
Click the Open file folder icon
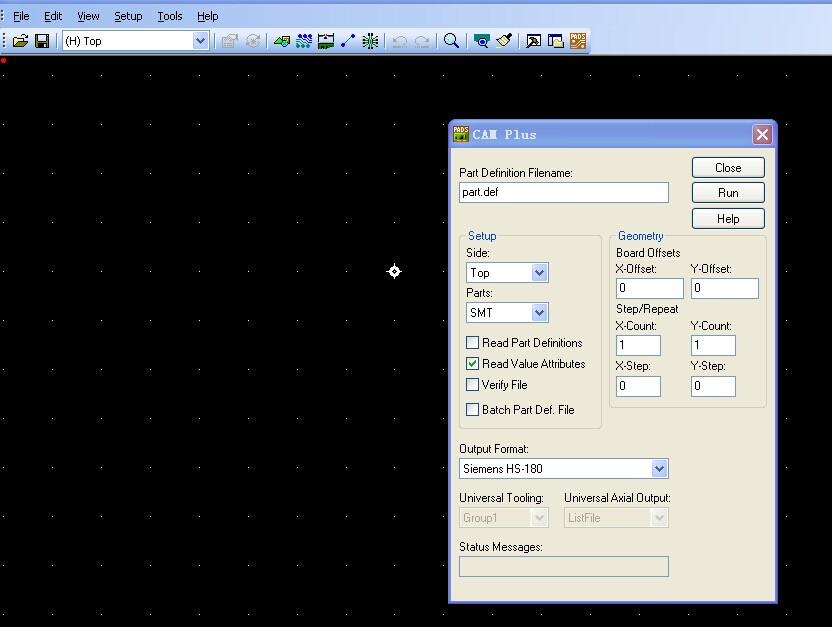pos(20,41)
